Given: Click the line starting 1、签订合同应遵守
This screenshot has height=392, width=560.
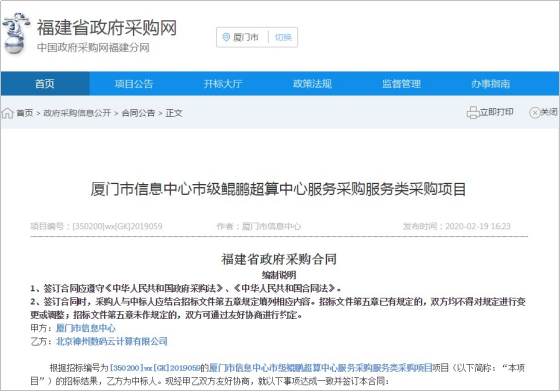Looking at the screenshot, I should (186, 288).
